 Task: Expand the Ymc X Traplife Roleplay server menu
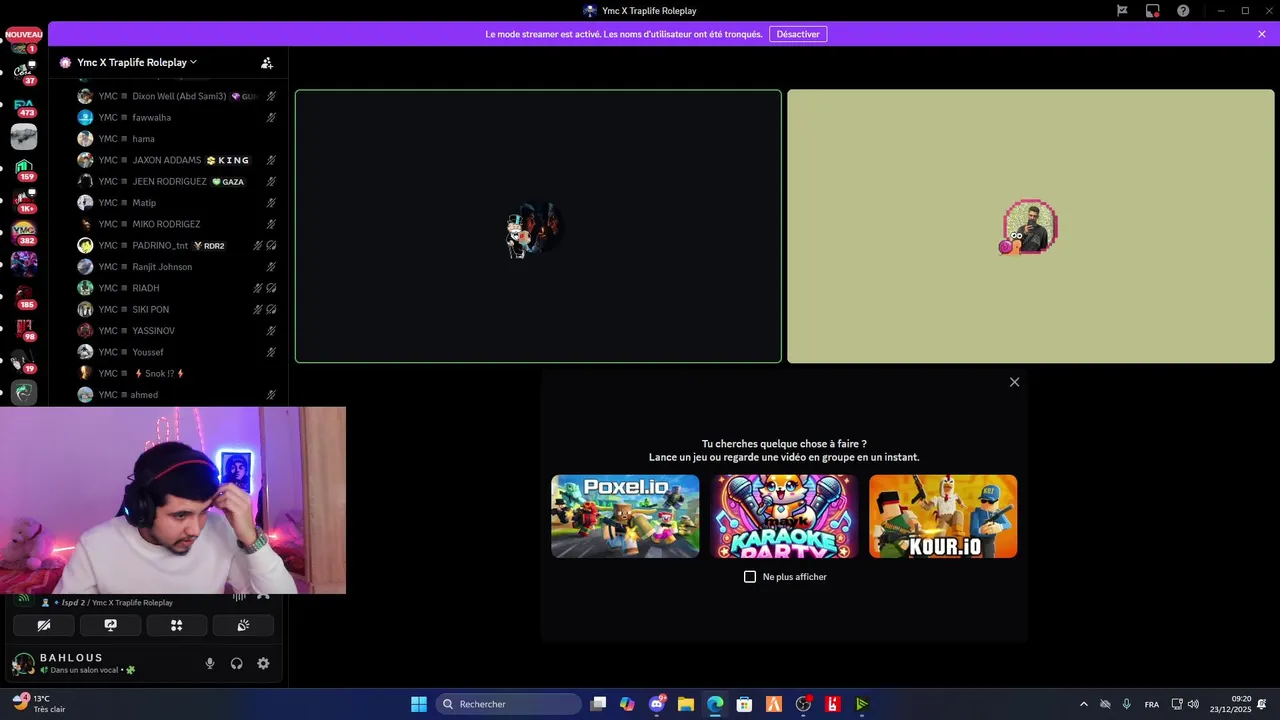[x=136, y=62]
